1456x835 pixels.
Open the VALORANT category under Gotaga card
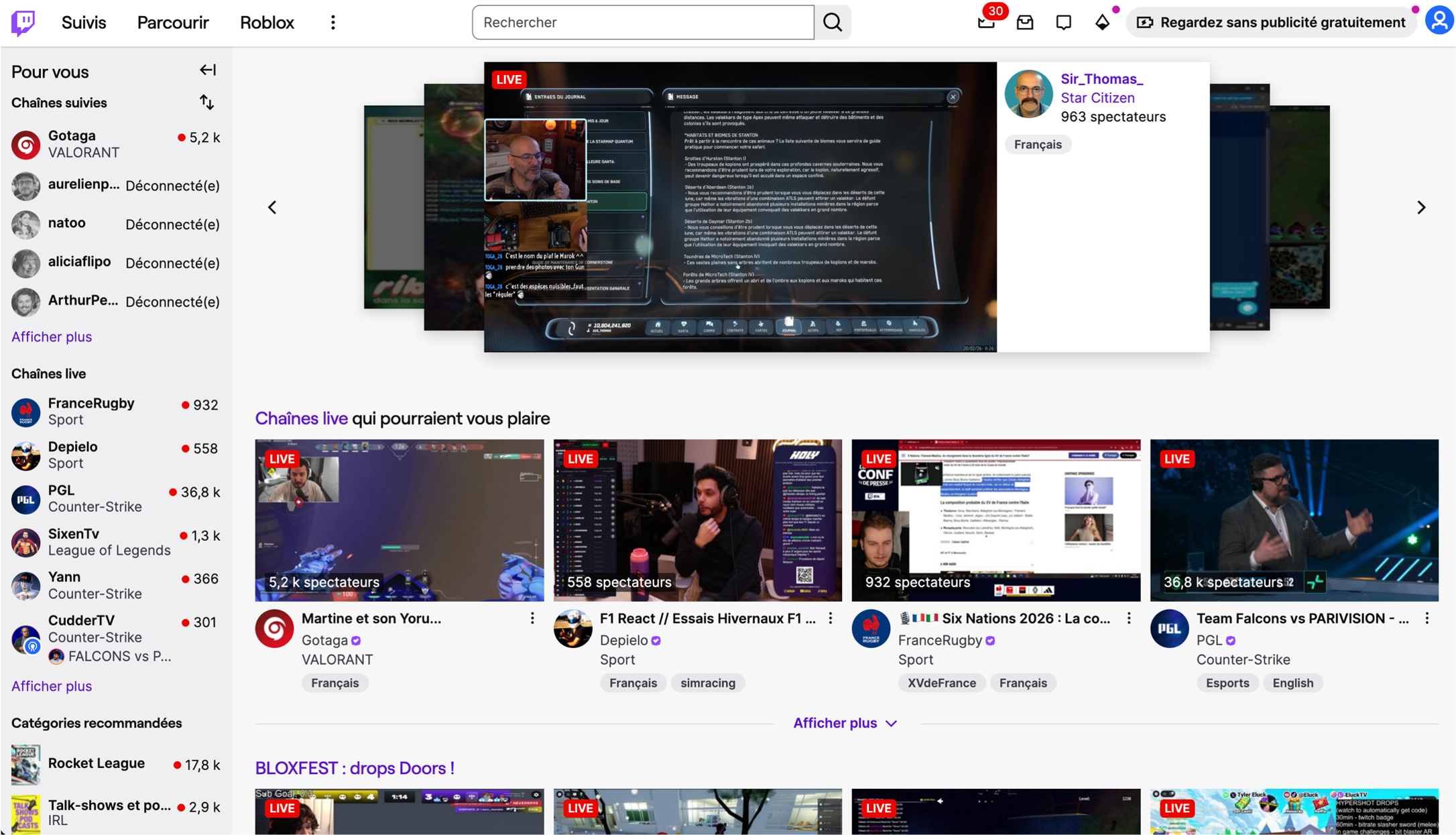[337, 659]
